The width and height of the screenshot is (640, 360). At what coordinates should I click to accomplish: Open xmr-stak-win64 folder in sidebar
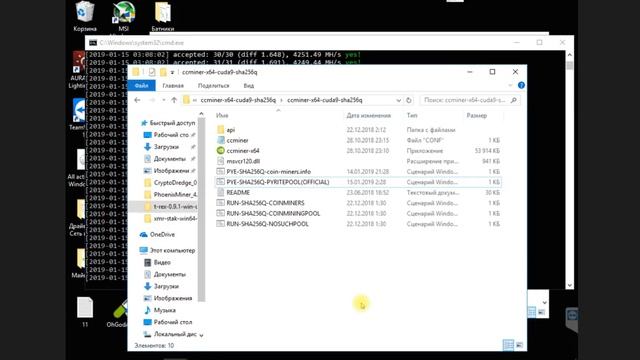coord(175,218)
